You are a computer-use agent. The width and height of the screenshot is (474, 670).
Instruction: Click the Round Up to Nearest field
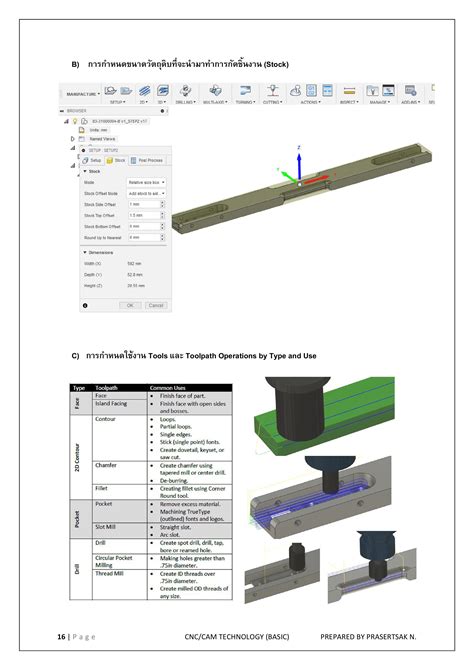tap(143, 238)
